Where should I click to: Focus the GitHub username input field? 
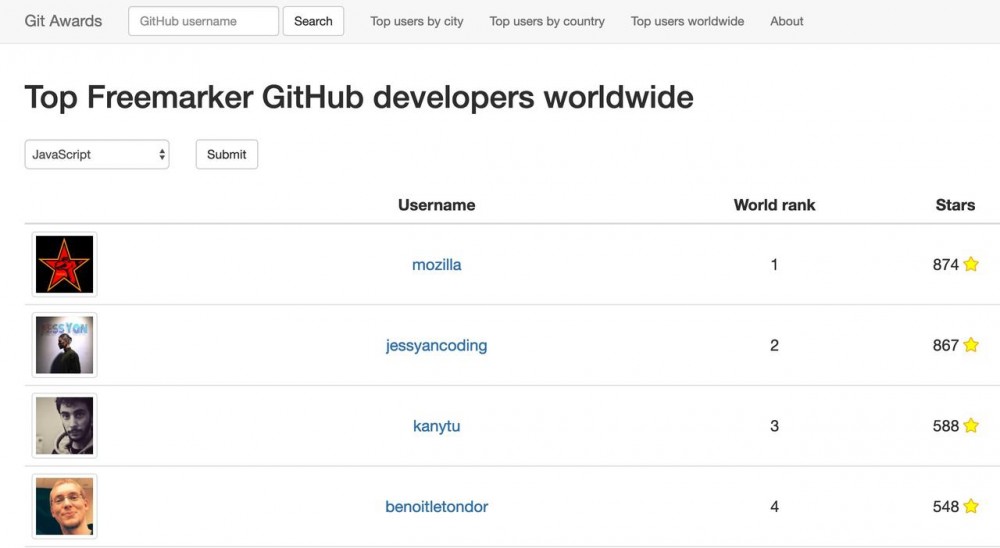(x=203, y=21)
